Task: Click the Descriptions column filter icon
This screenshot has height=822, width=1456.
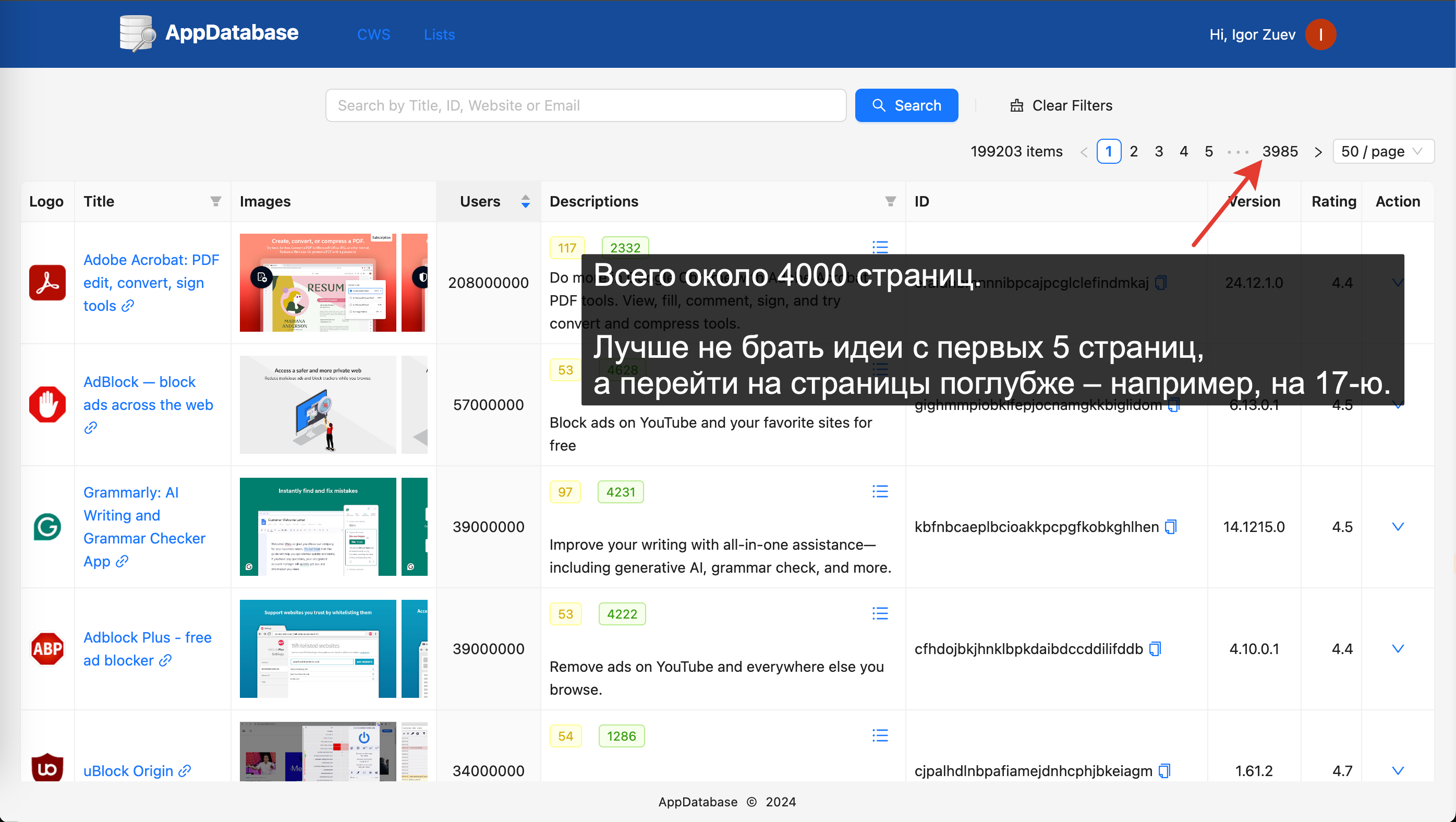Action: 890,201
